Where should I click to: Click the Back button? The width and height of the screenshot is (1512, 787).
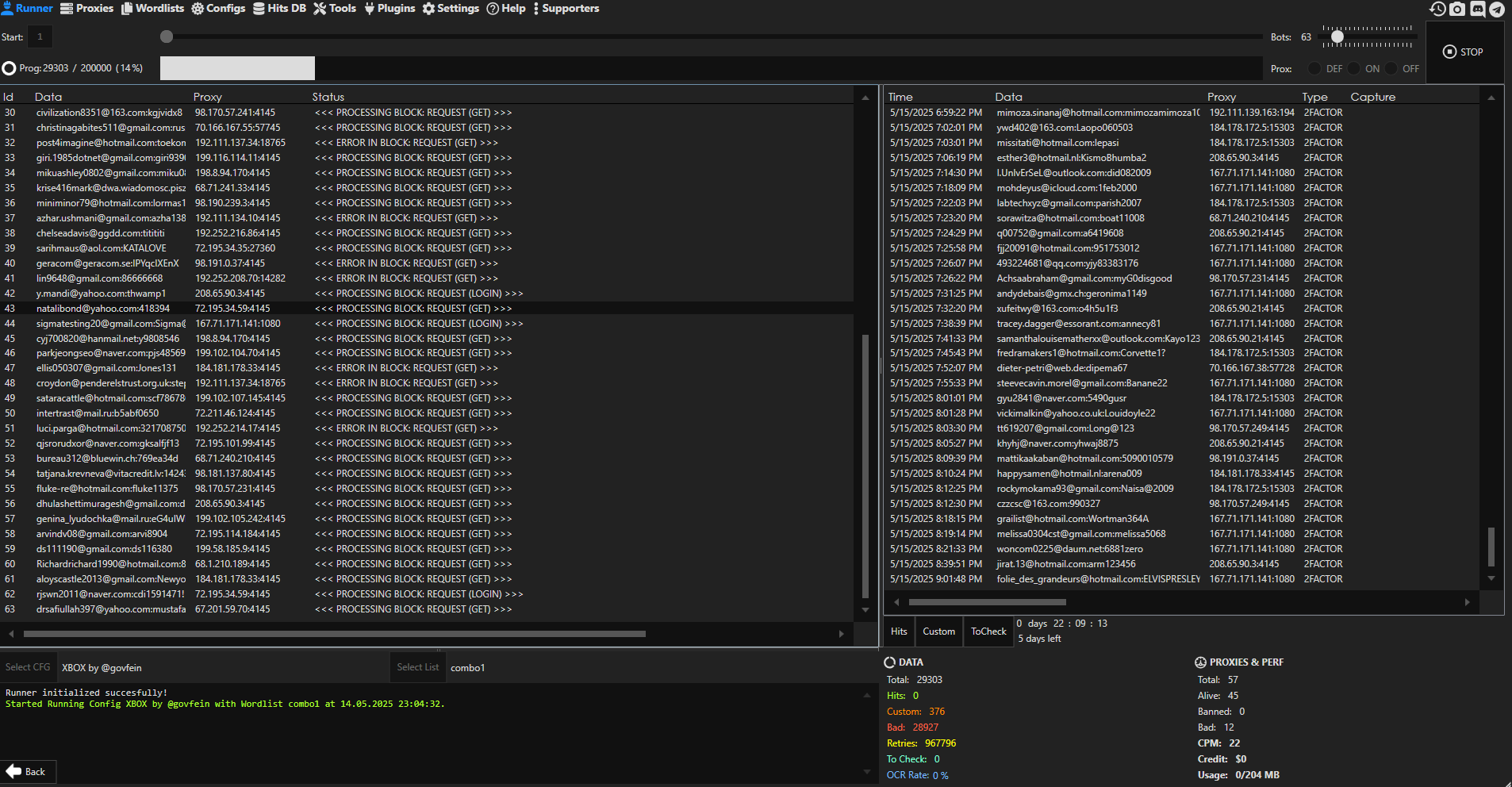28,772
